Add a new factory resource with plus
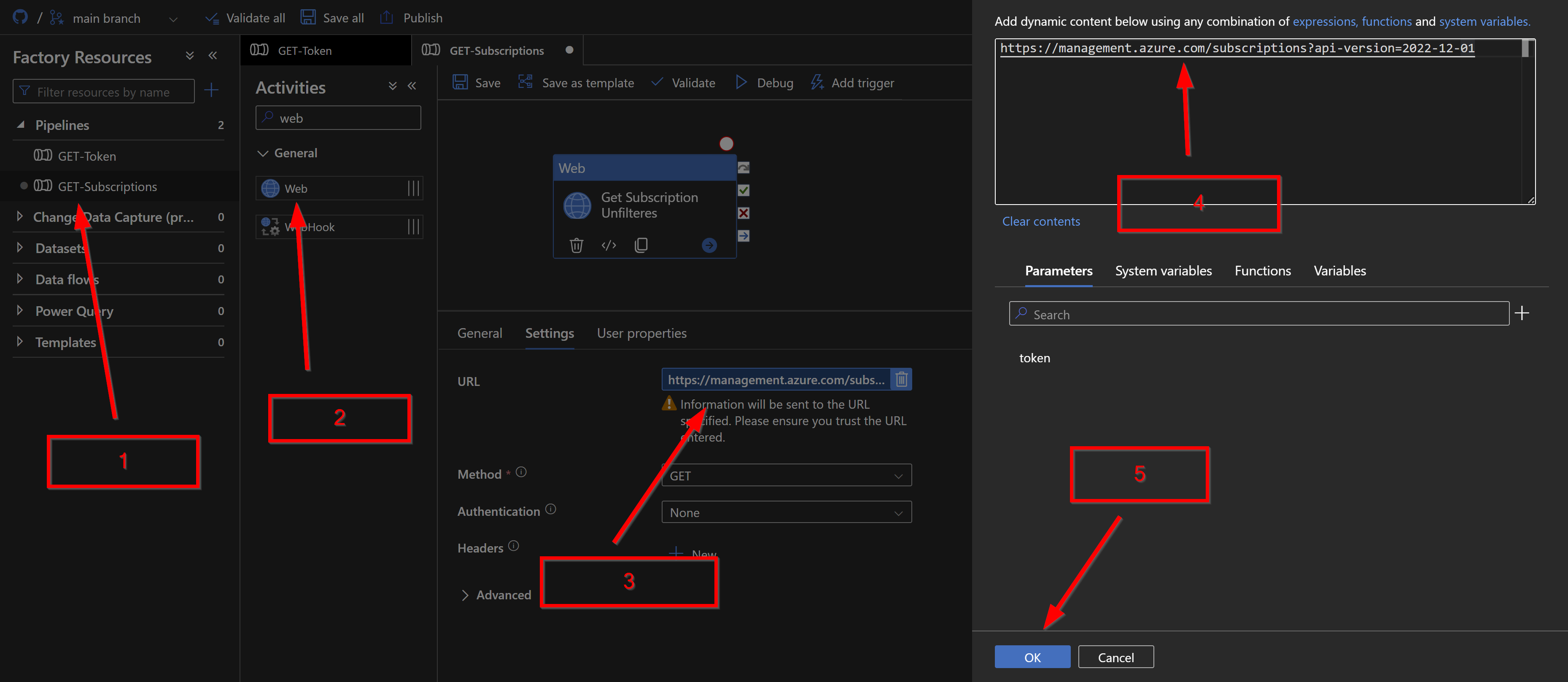Image resolution: width=1568 pixels, height=682 pixels. tap(211, 91)
